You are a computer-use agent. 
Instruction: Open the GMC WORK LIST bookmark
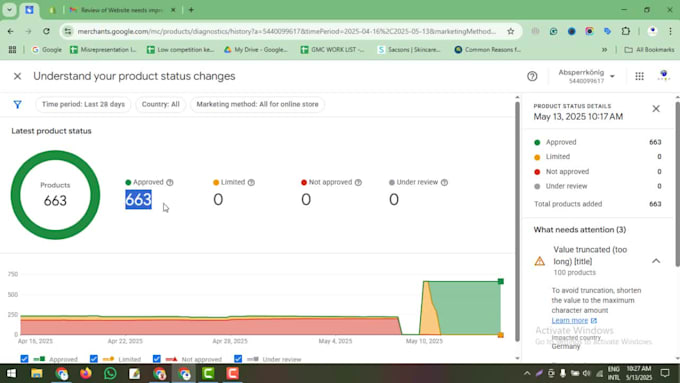(332, 50)
